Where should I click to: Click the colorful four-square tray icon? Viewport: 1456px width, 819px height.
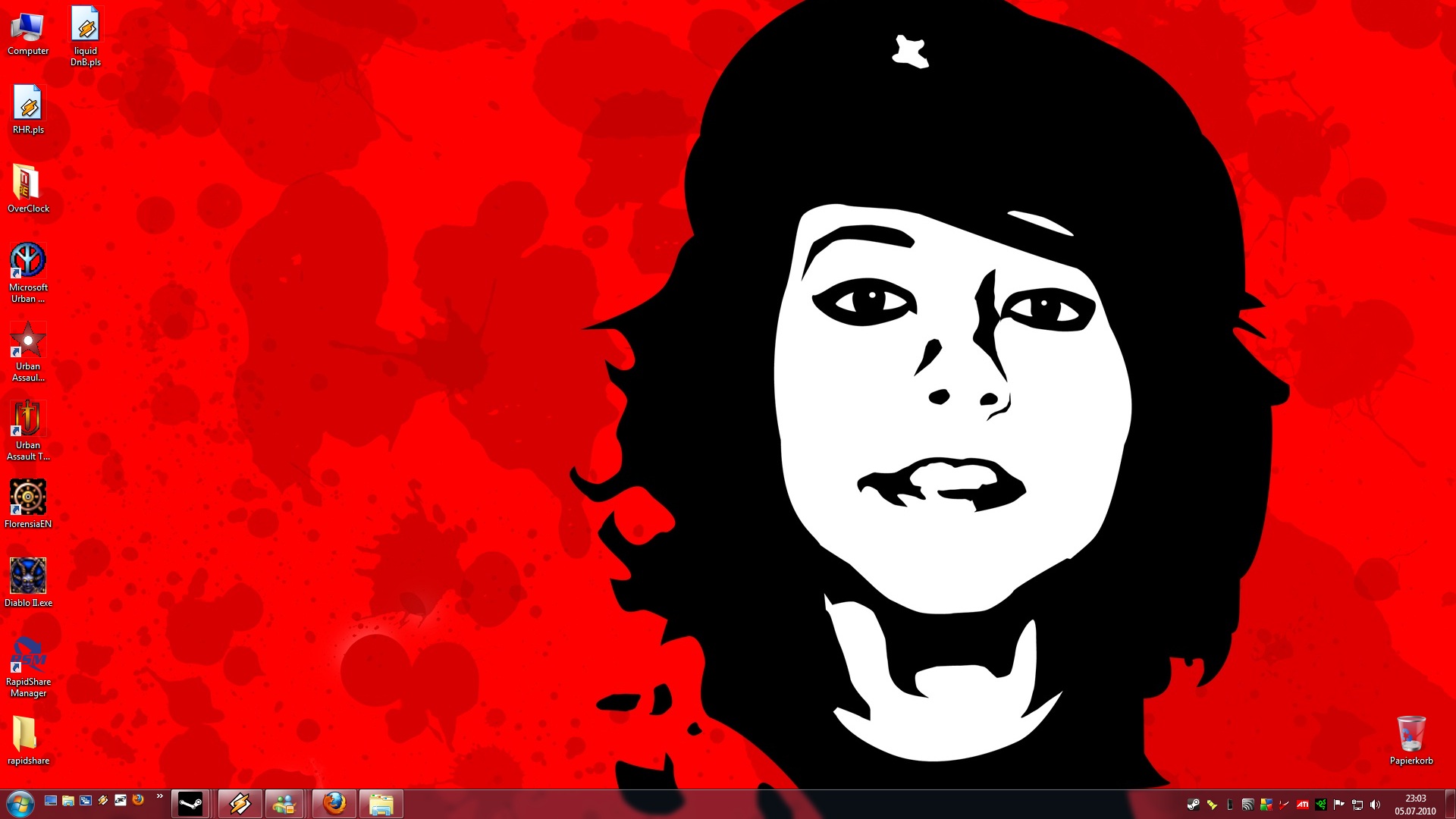click(1266, 805)
